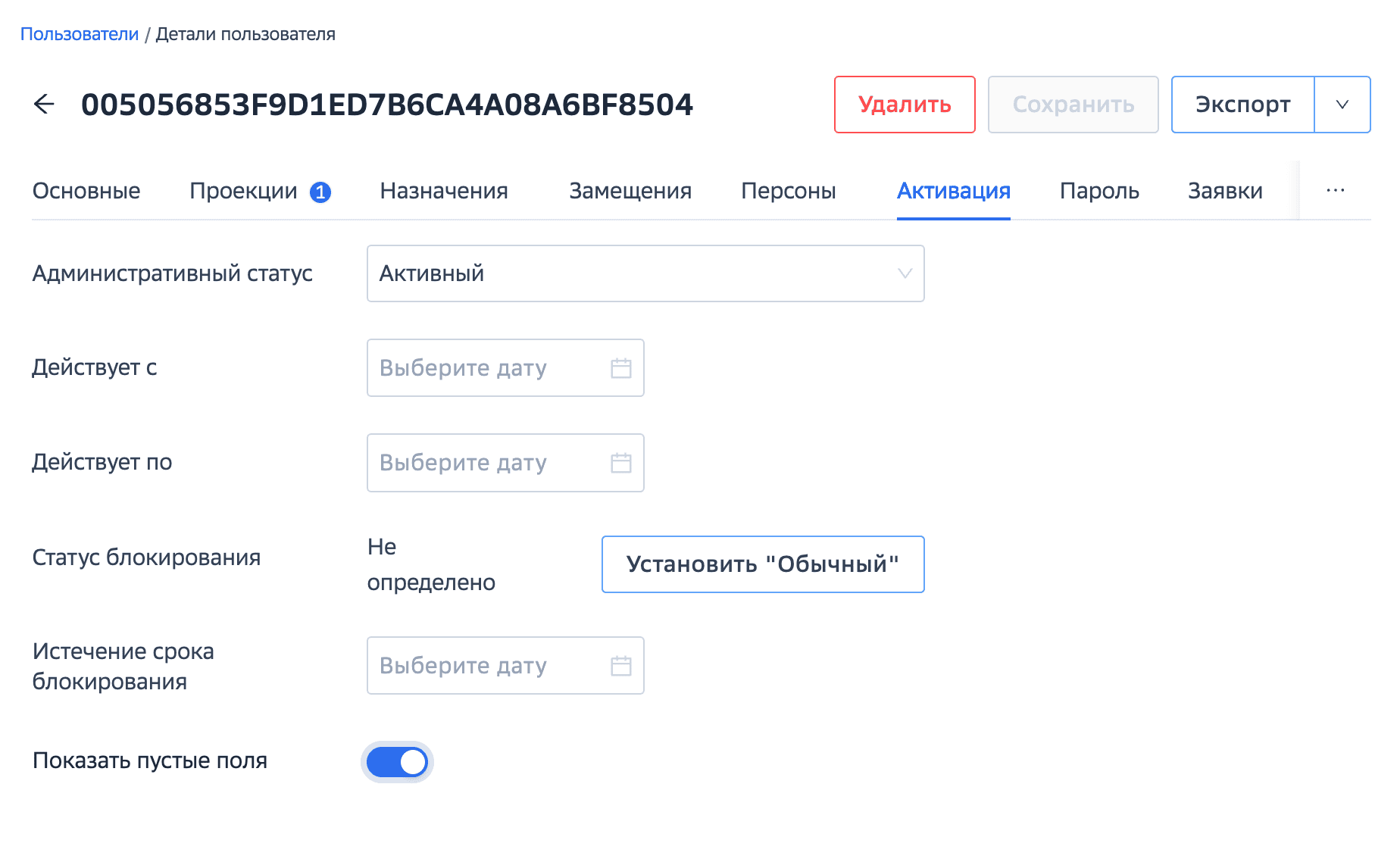Image resolution: width=1400 pixels, height=859 pixels.
Task: Open the Назначения tab
Action: tap(444, 191)
